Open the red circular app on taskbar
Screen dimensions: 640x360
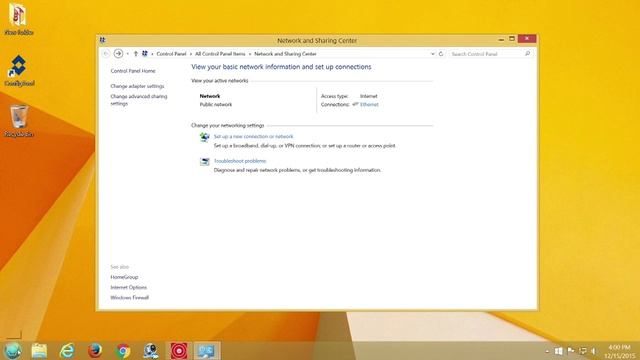[x=179, y=351]
